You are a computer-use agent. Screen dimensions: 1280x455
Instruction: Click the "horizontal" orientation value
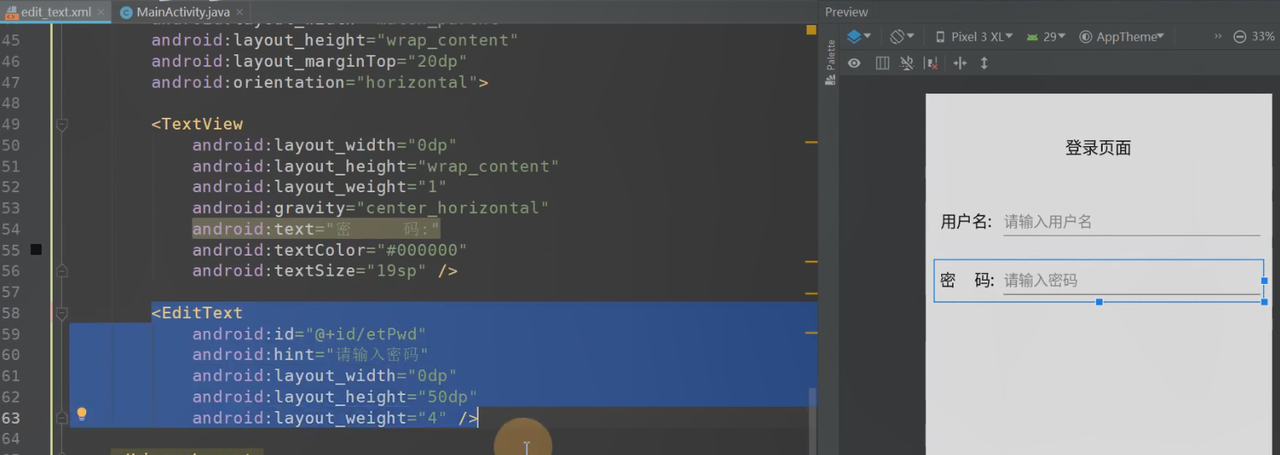click(x=417, y=83)
